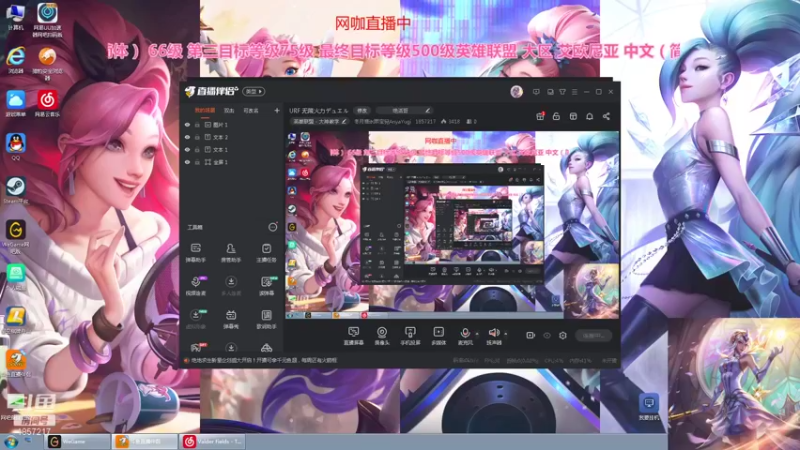
Task: Open the tool with green NEW badge in third column
Action: click(x=267, y=286)
